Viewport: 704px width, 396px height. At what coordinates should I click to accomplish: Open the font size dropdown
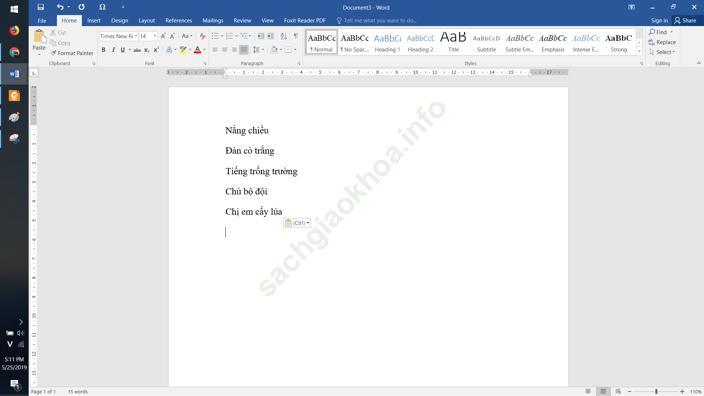coord(155,36)
